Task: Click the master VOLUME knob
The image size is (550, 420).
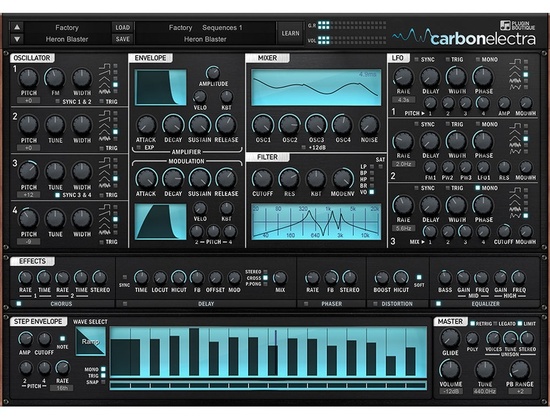Action: 450,369
